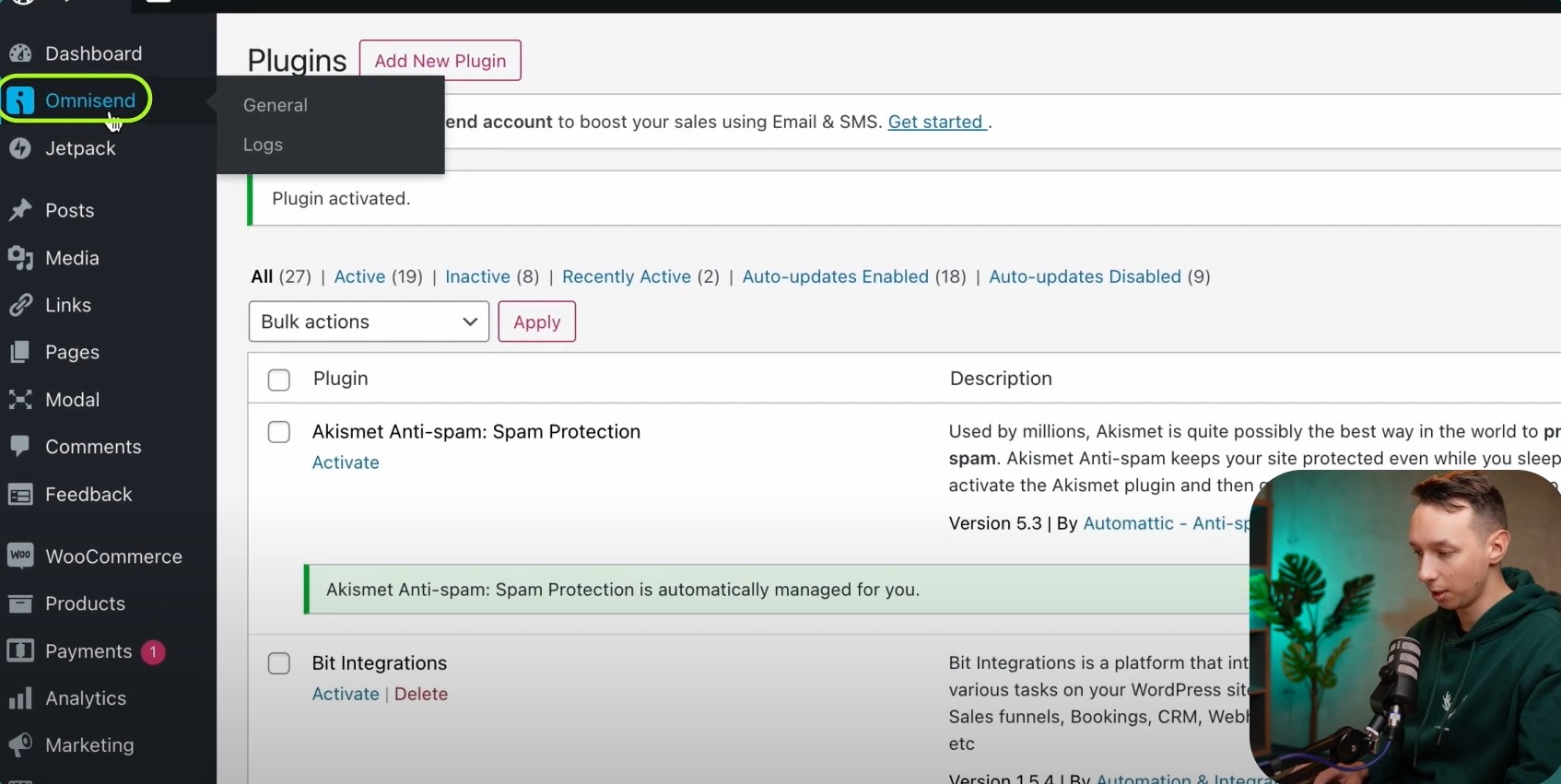Image resolution: width=1561 pixels, height=784 pixels.
Task: Open the Products menu item
Action: 86,603
